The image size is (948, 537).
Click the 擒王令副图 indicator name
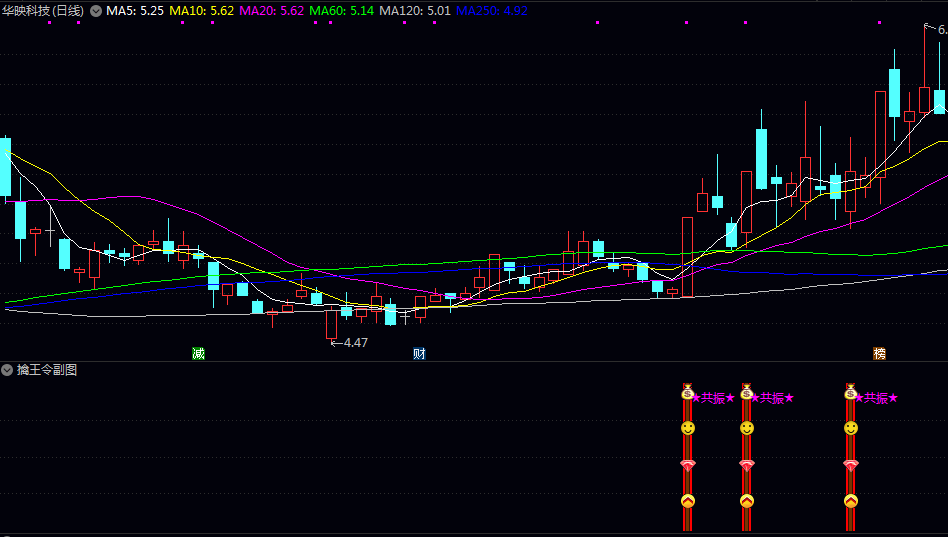click(47, 370)
